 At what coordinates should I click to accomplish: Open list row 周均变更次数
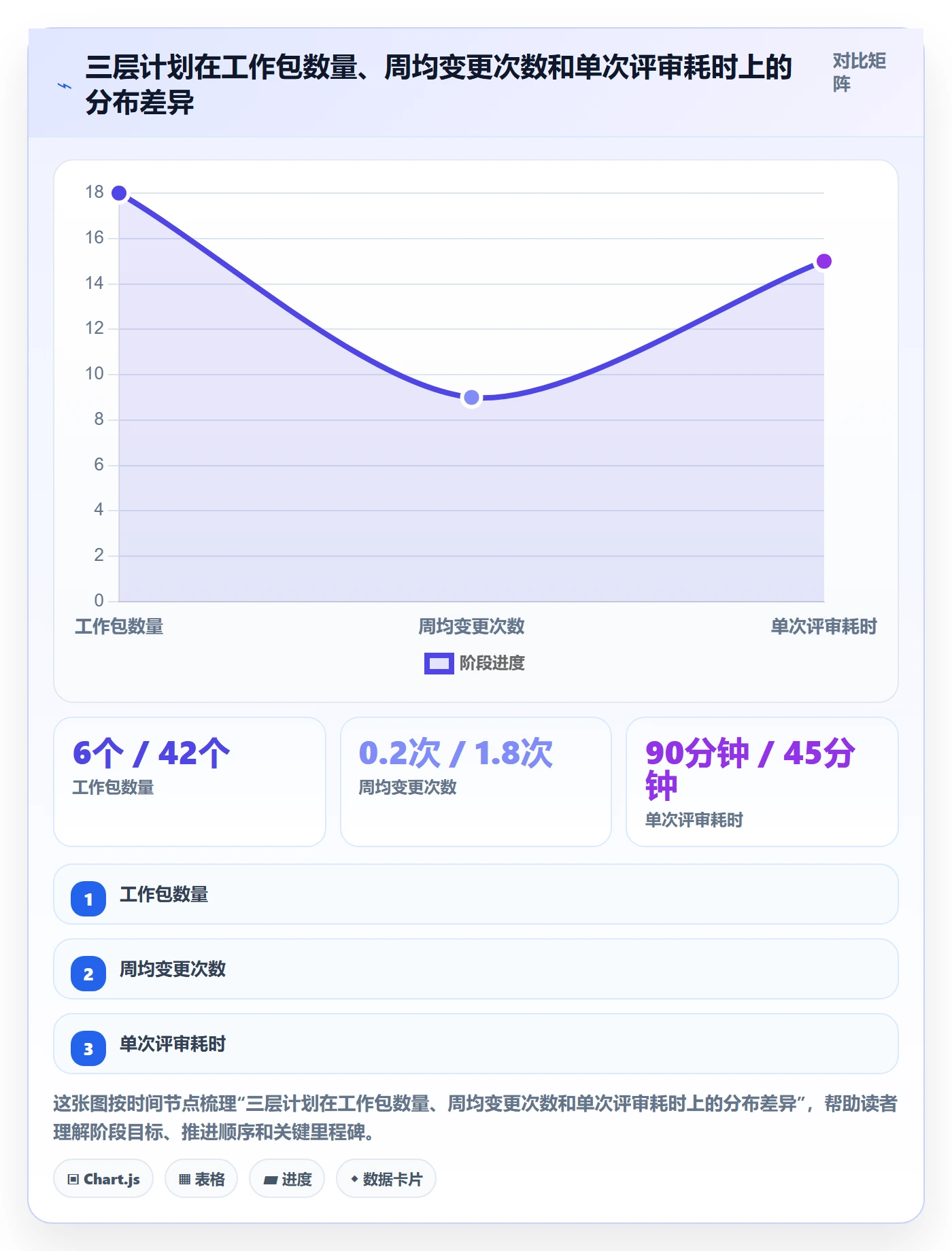(x=476, y=969)
